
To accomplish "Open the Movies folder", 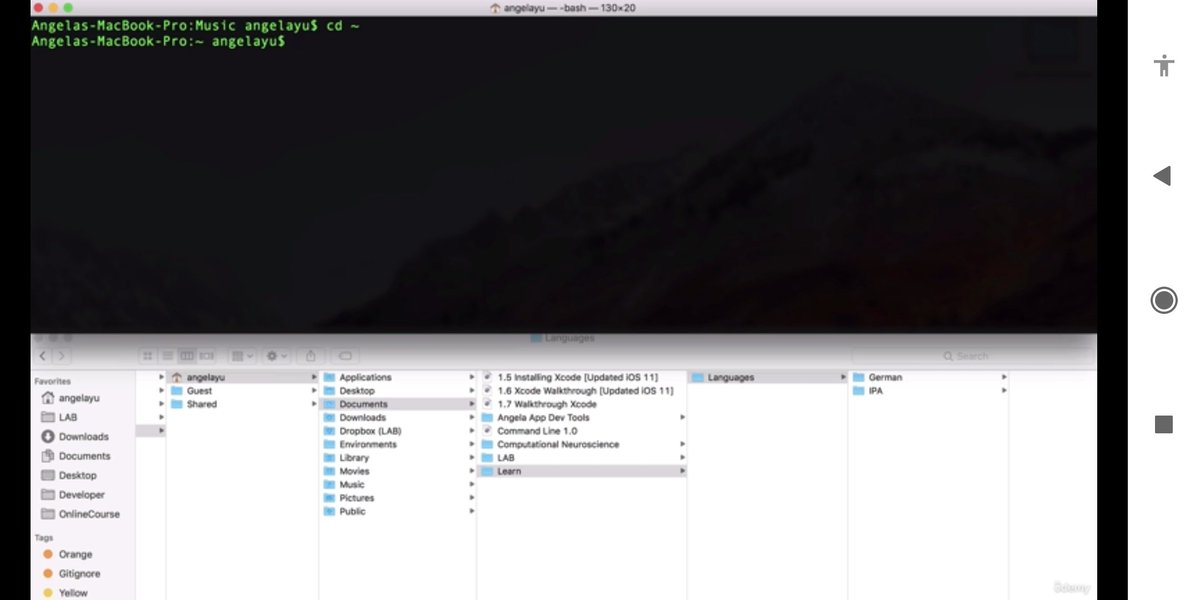I will (x=398, y=471).
